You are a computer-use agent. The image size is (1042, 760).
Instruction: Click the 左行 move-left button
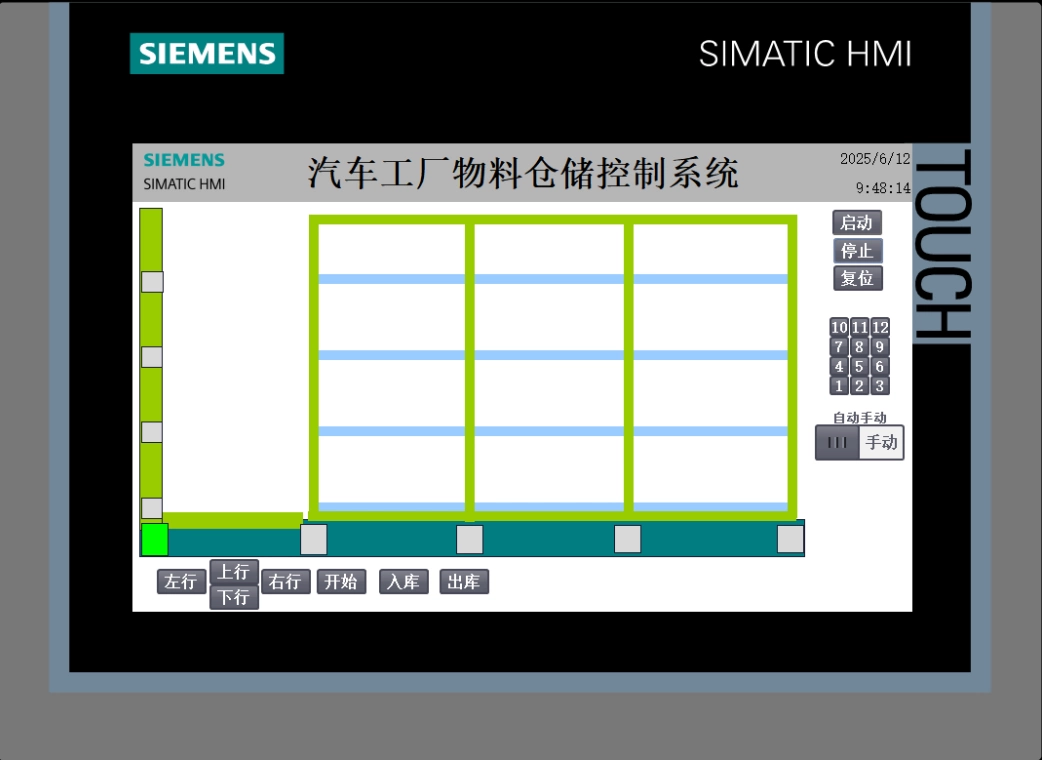click(181, 581)
